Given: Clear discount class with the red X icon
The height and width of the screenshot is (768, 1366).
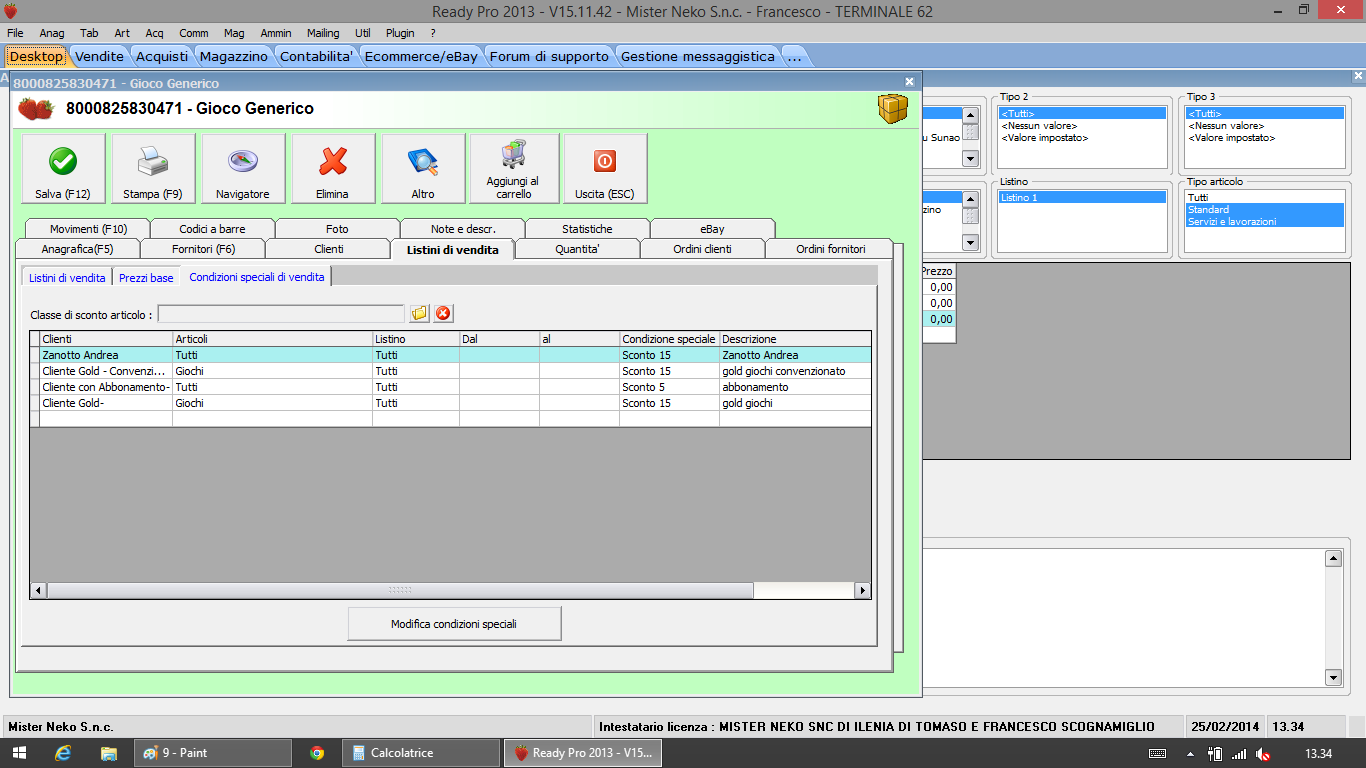Looking at the screenshot, I should (x=443, y=314).
